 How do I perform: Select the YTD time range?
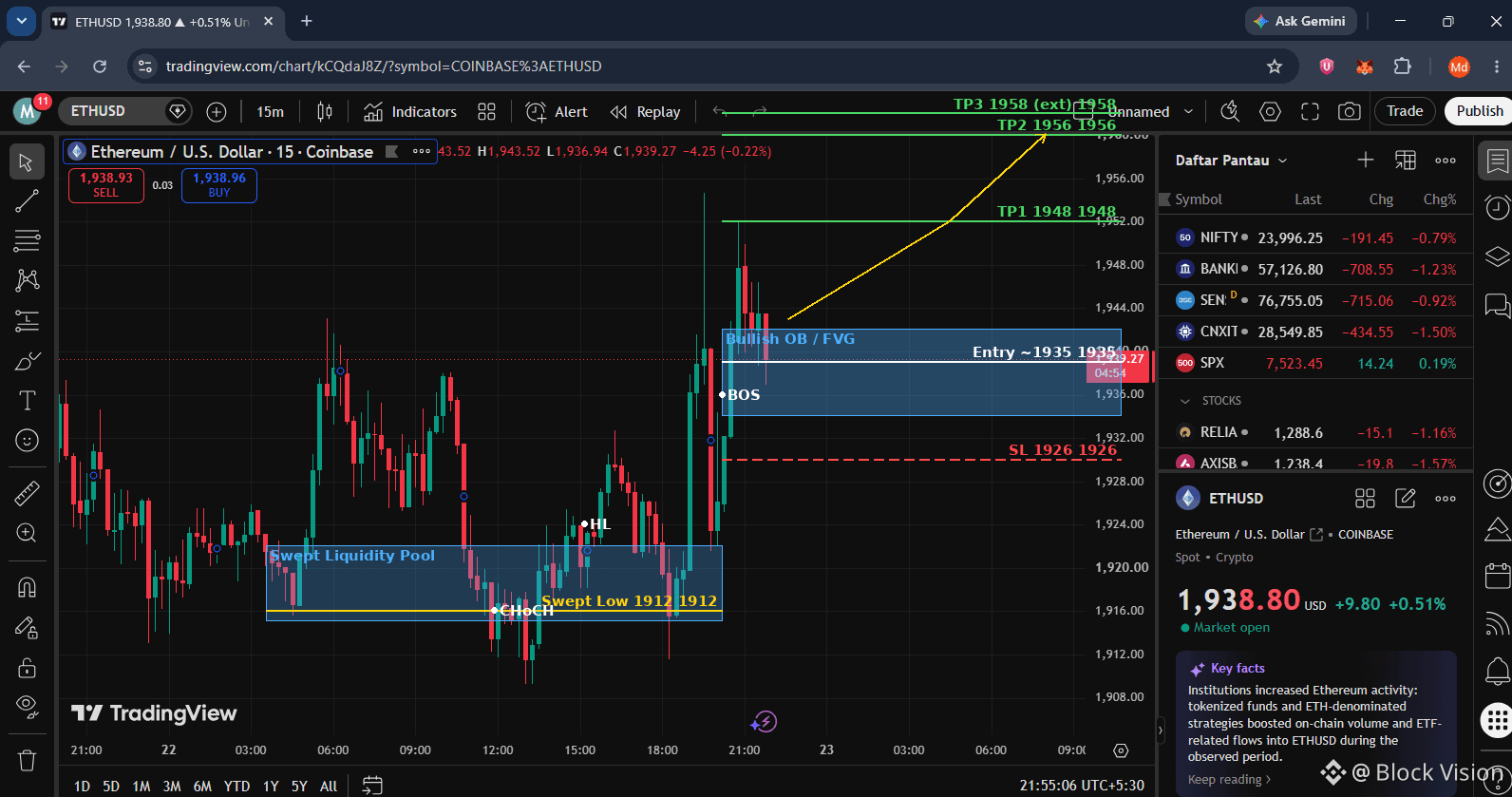pos(236,786)
